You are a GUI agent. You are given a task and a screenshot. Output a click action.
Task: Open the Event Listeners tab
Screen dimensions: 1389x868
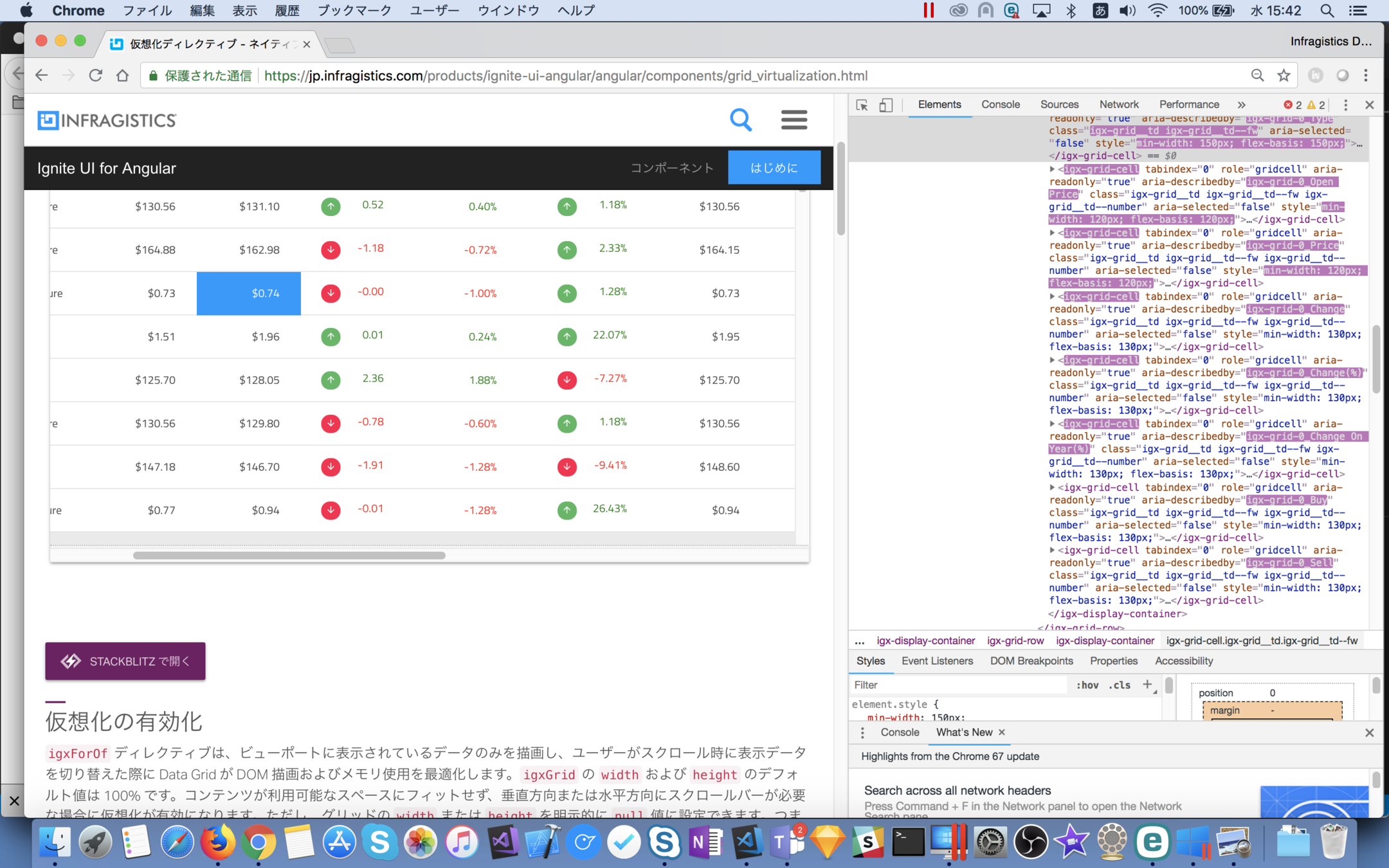(937, 661)
